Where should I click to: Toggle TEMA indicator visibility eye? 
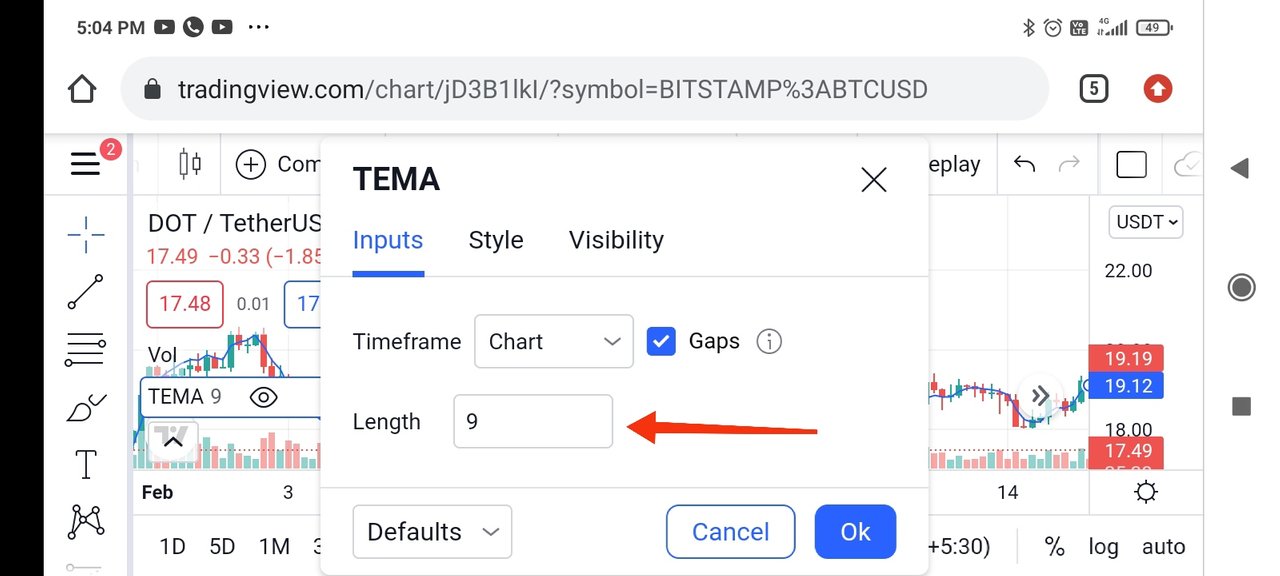263,397
